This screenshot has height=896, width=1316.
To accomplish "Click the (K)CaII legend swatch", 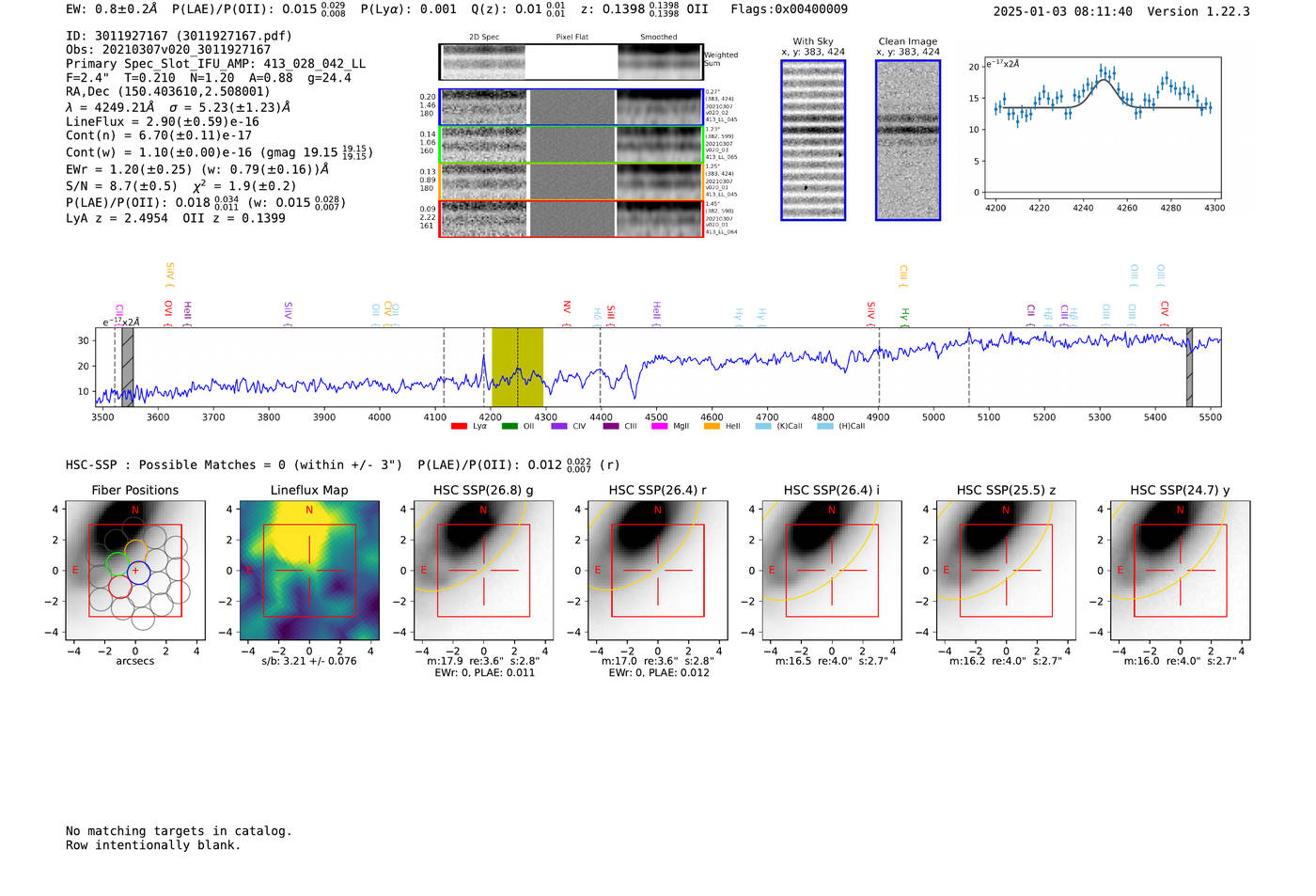I will click(763, 427).
